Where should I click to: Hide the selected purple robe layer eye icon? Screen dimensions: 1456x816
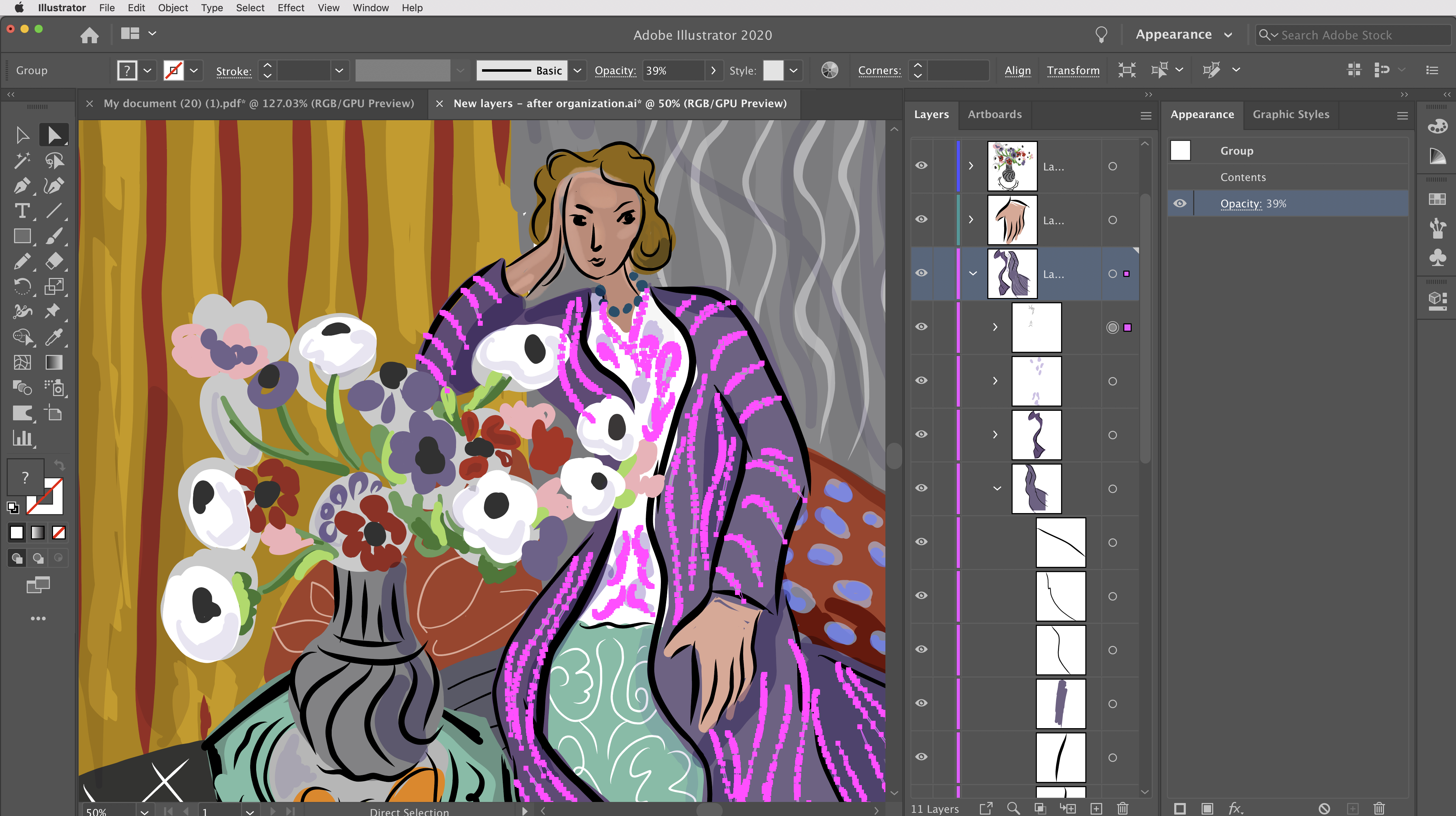(921, 273)
